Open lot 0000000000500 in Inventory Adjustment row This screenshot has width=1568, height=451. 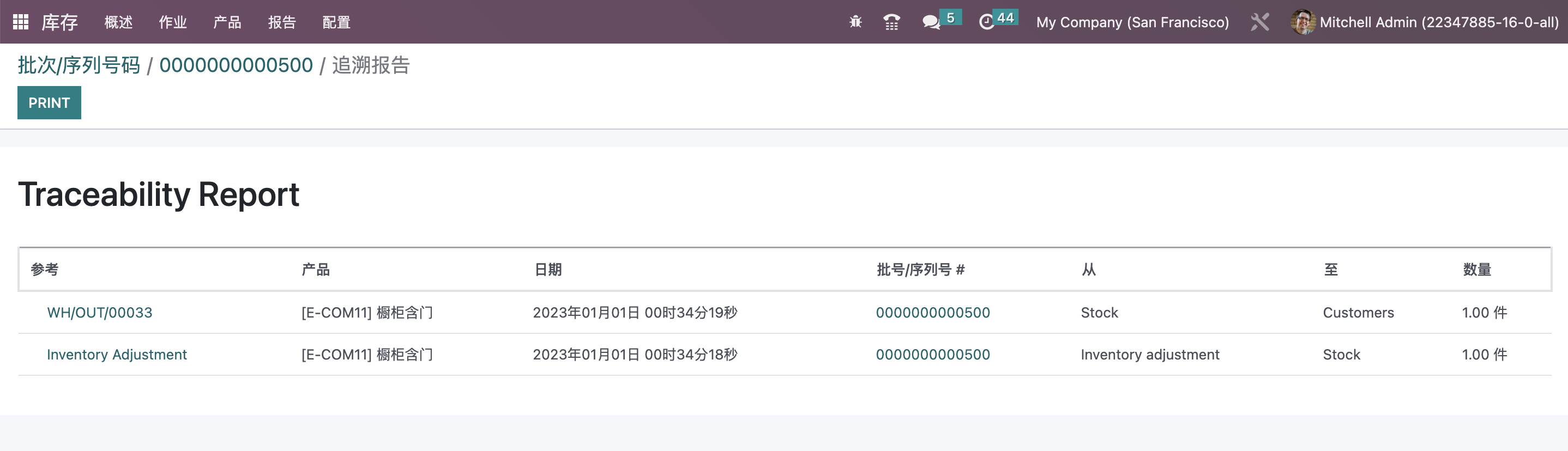coord(932,355)
